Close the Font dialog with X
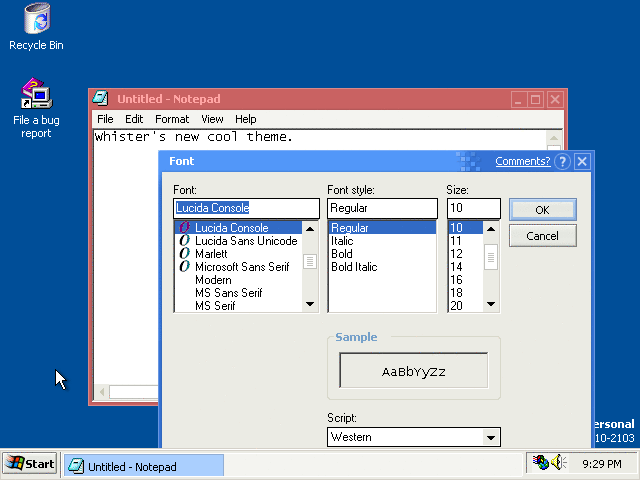The height and width of the screenshot is (480, 640). click(x=582, y=162)
